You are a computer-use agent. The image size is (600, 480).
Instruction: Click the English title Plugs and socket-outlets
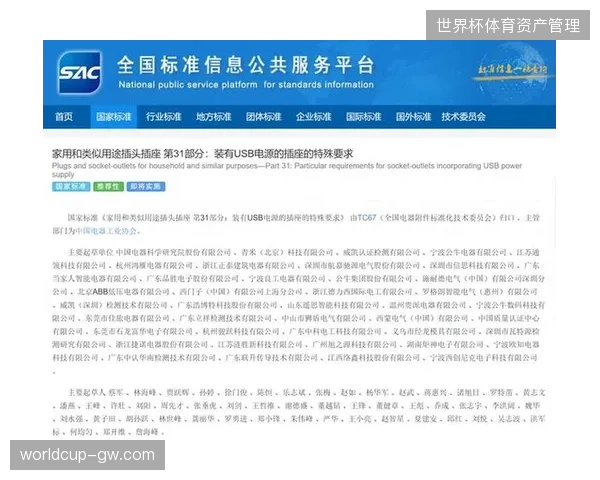click(x=287, y=170)
